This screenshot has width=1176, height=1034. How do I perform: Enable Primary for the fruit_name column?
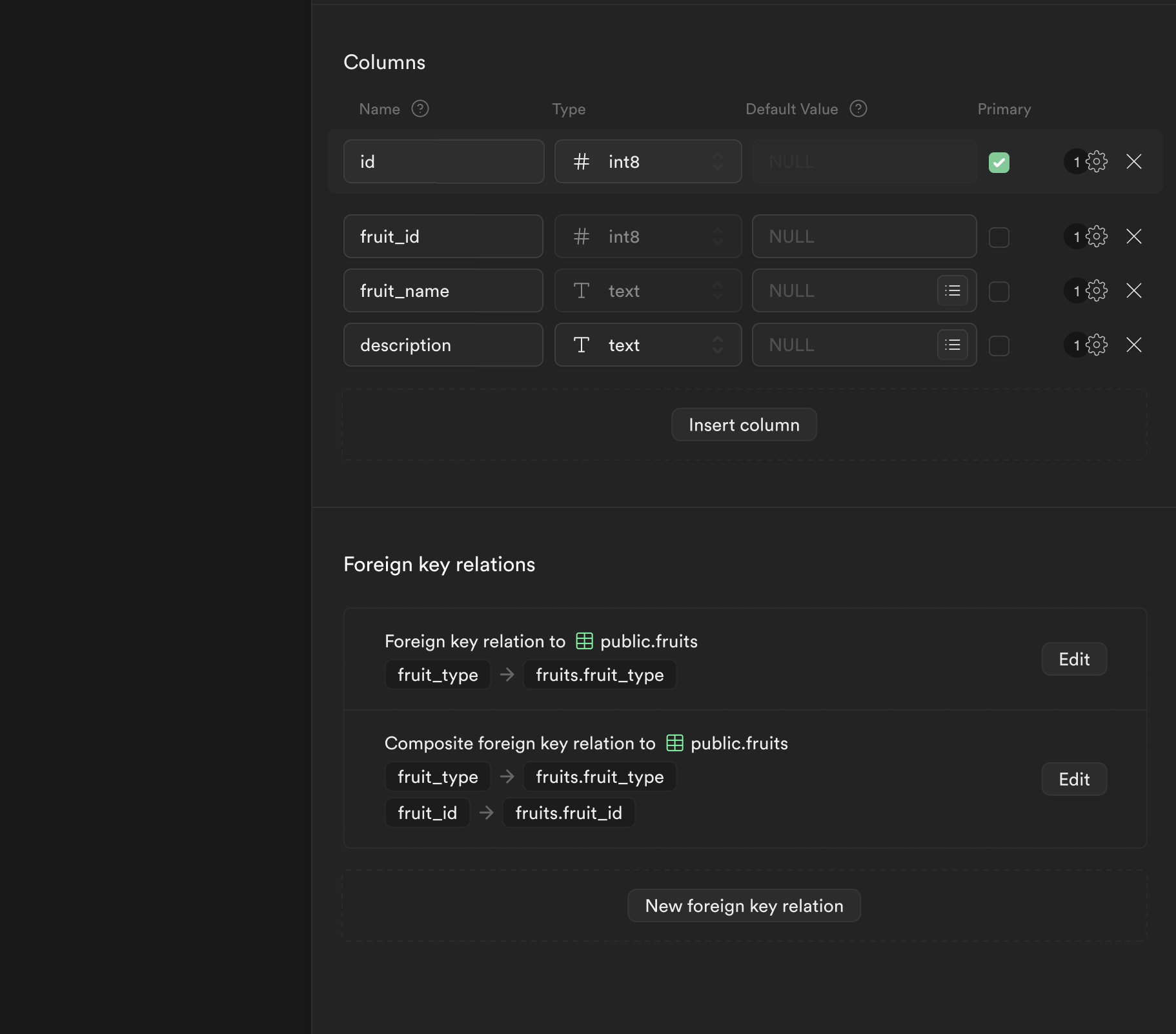[1000, 291]
